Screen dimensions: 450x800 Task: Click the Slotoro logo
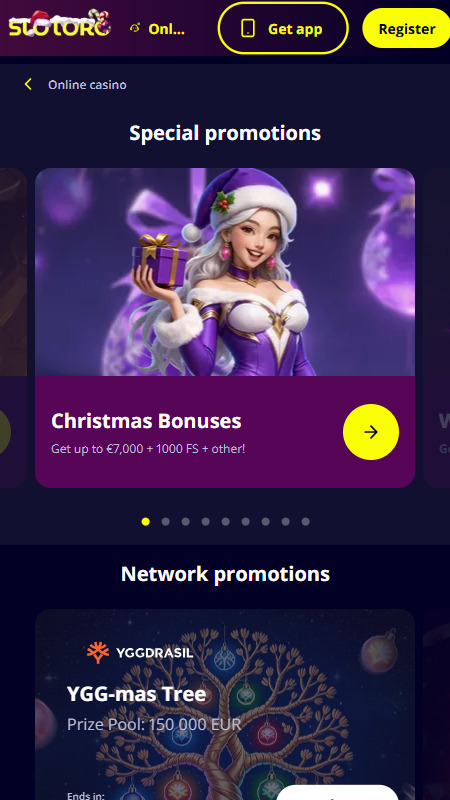[x=60, y=23]
